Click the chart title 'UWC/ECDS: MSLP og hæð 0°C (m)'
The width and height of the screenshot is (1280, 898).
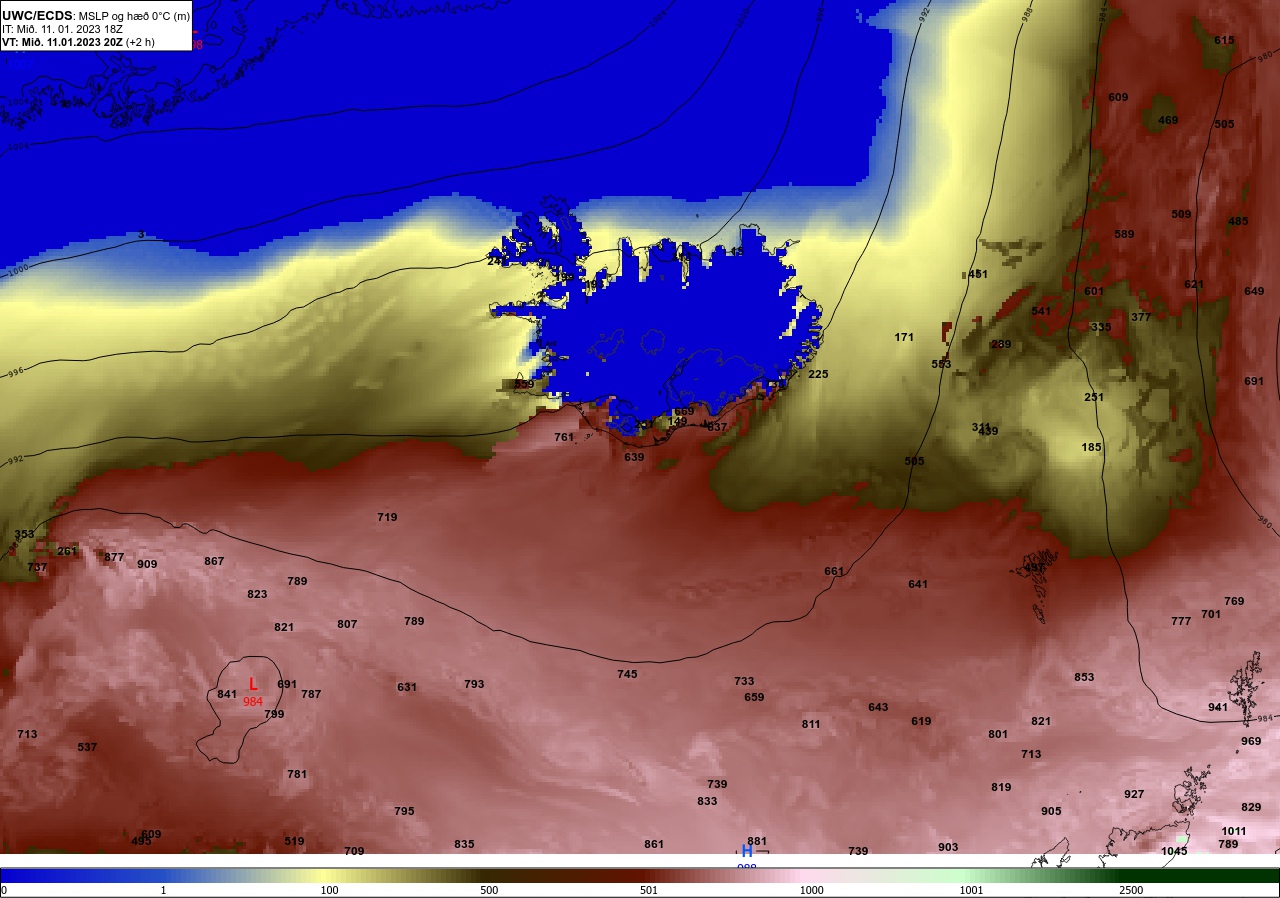point(96,15)
